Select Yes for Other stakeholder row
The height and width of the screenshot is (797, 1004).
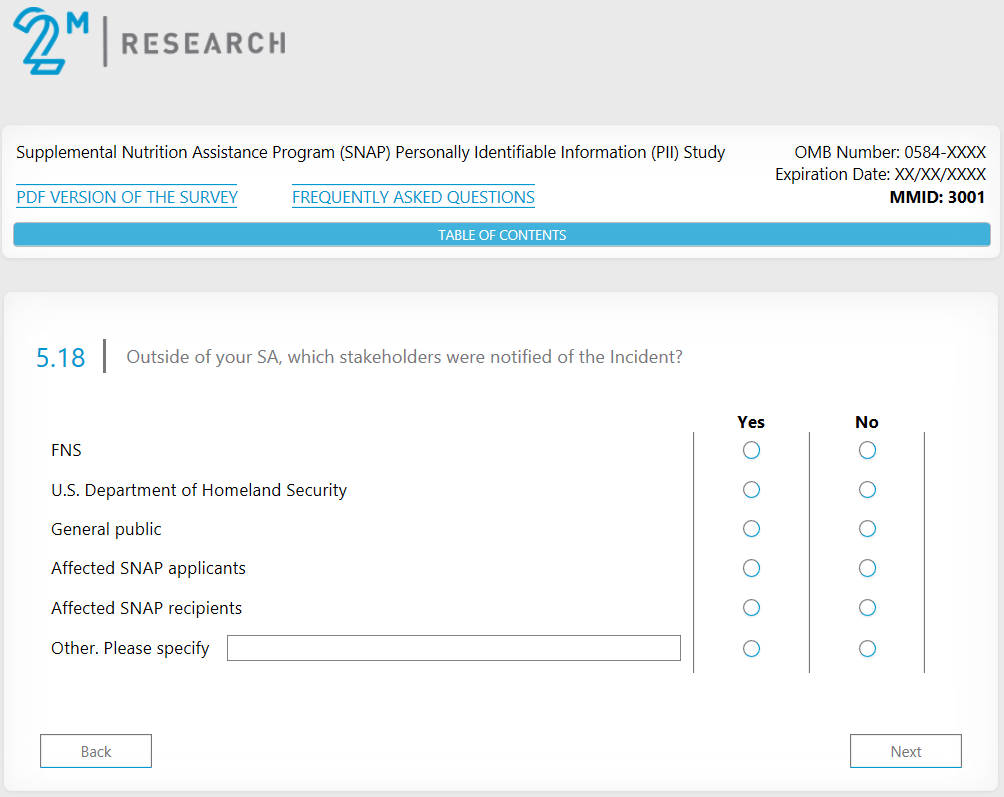751,649
